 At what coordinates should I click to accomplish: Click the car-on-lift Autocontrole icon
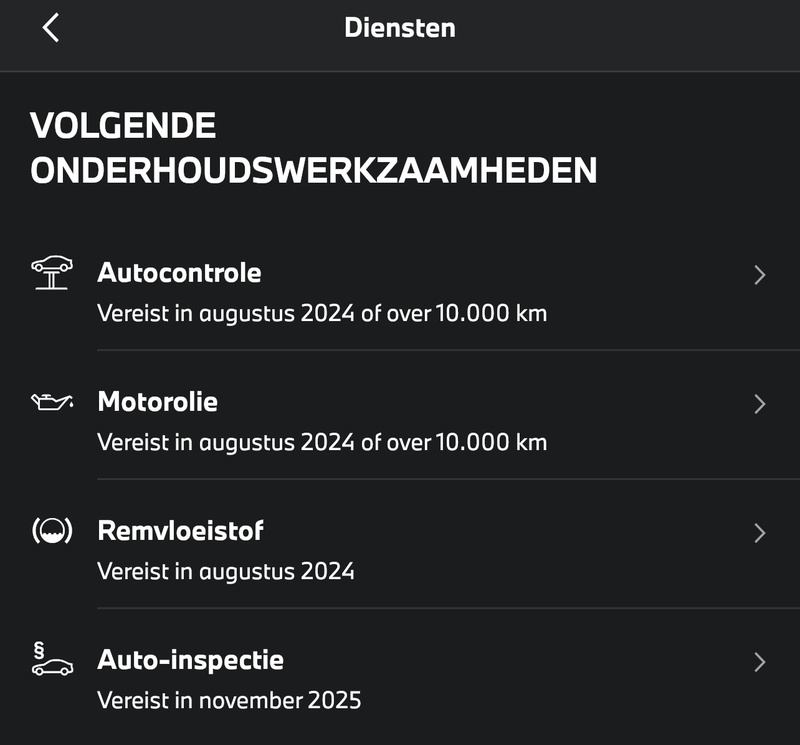click(52, 272)
